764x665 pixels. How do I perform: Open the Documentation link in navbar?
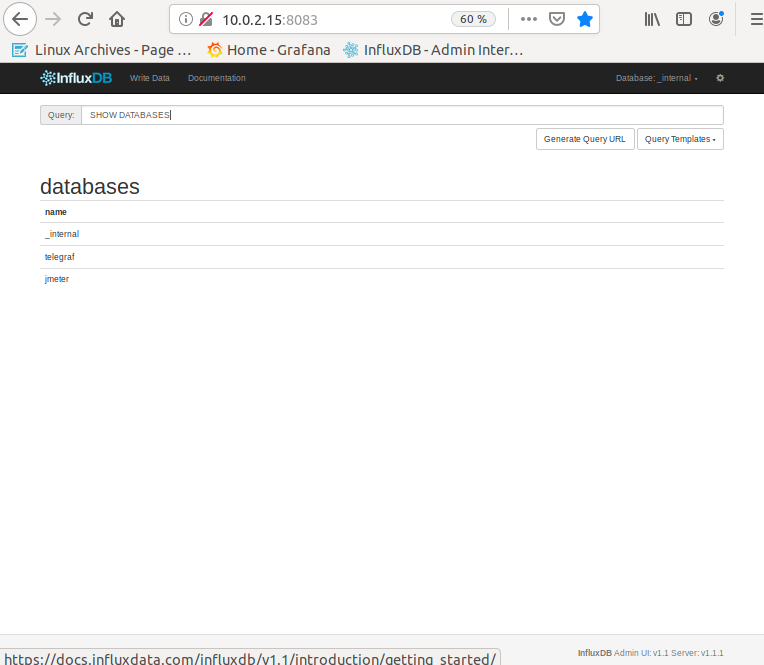[x=217, y=78]
